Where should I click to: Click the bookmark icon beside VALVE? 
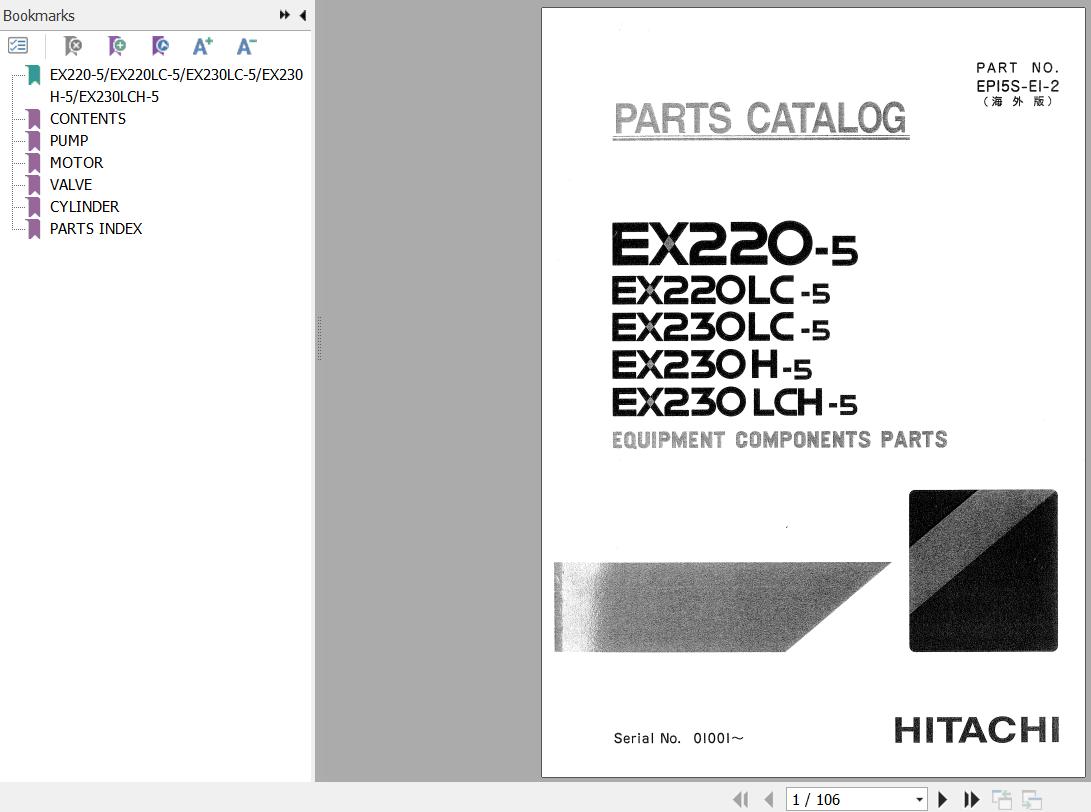(33, 185)
